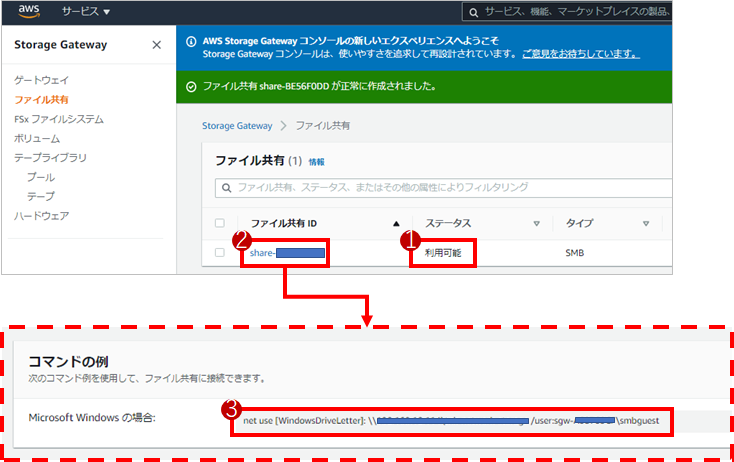
Task: Click the ファイル共有 ID column header
Action: (x=284, y=224)
